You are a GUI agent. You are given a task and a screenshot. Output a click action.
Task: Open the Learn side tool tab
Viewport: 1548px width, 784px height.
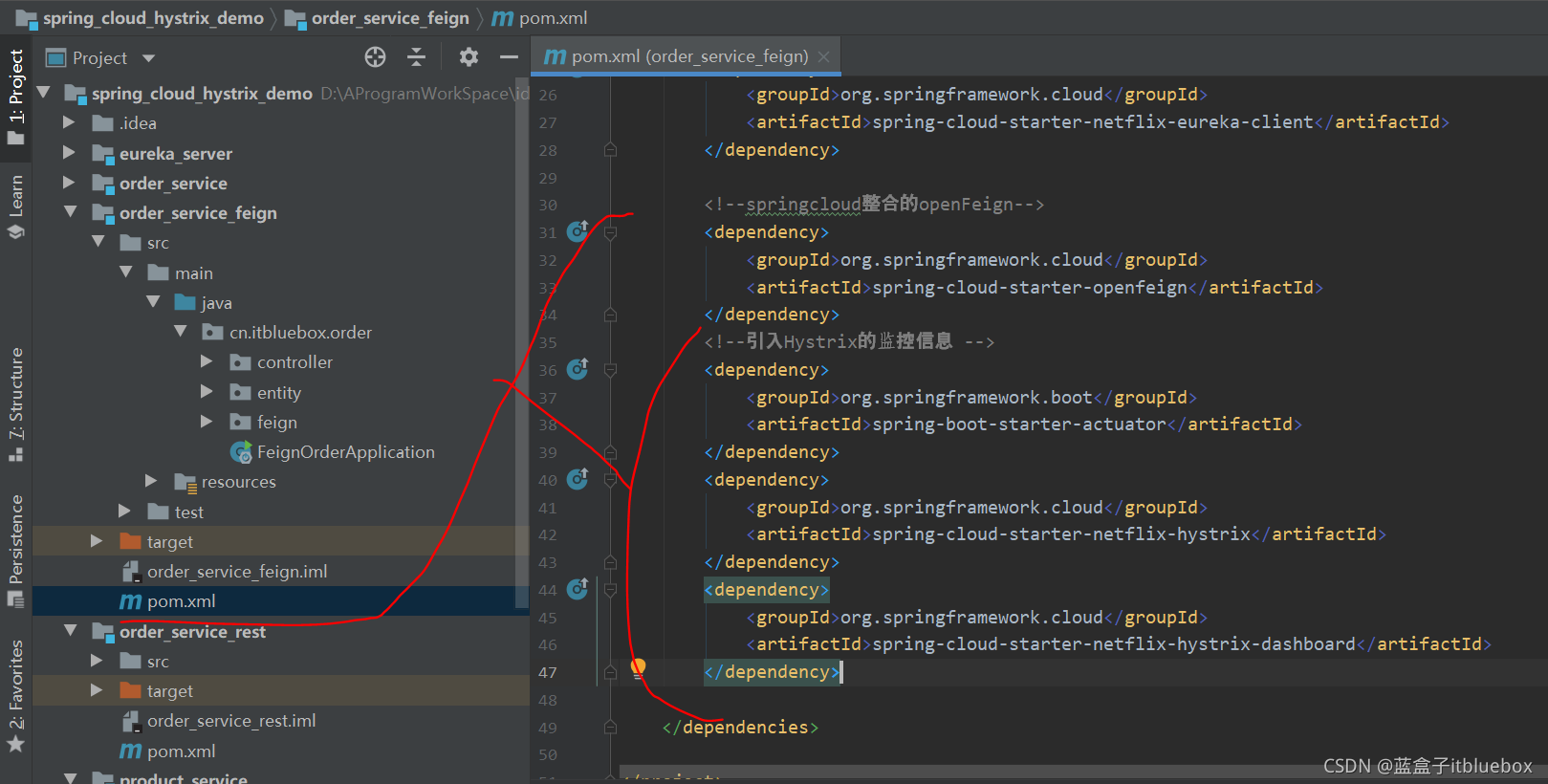pos(15,206)
